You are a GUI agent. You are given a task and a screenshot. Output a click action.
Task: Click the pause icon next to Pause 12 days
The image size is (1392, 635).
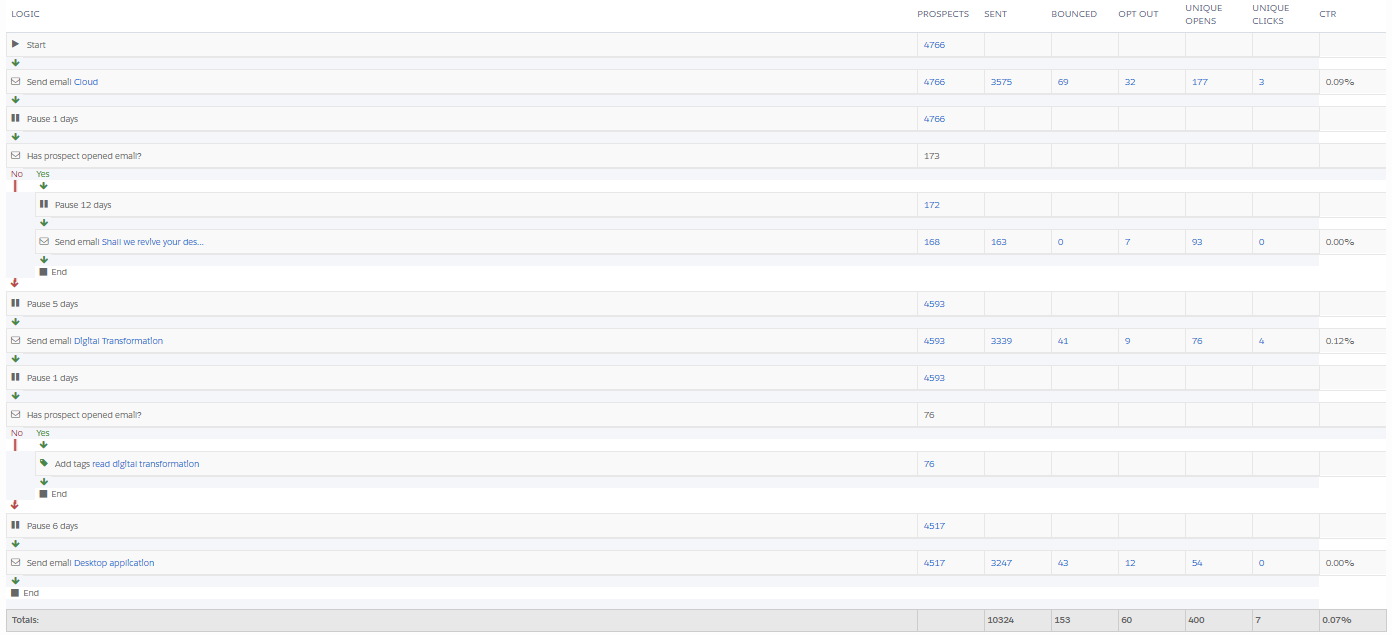tap(43, 204)
